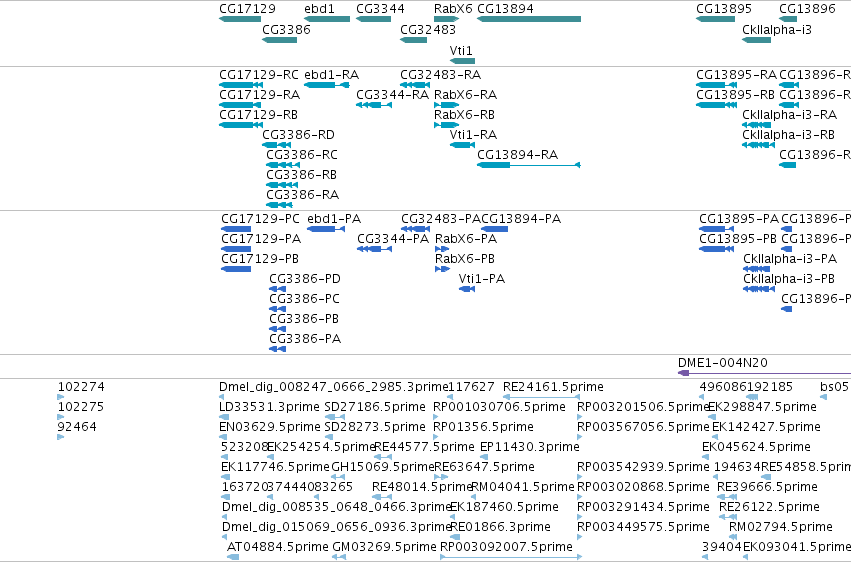Select the long CG13894 gene bar
The width and height of the screenshot is (851, 562).
tap(529, 19)
